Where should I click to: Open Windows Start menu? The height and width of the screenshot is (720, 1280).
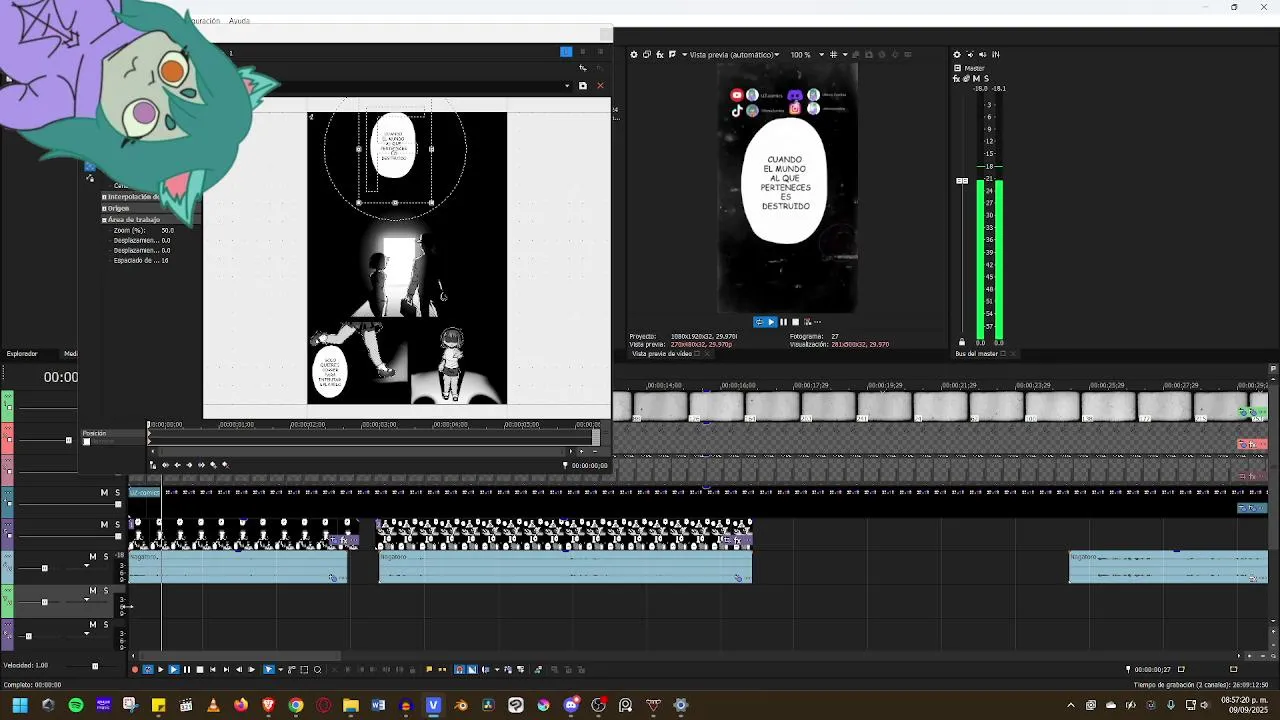(x=20, y=705)
